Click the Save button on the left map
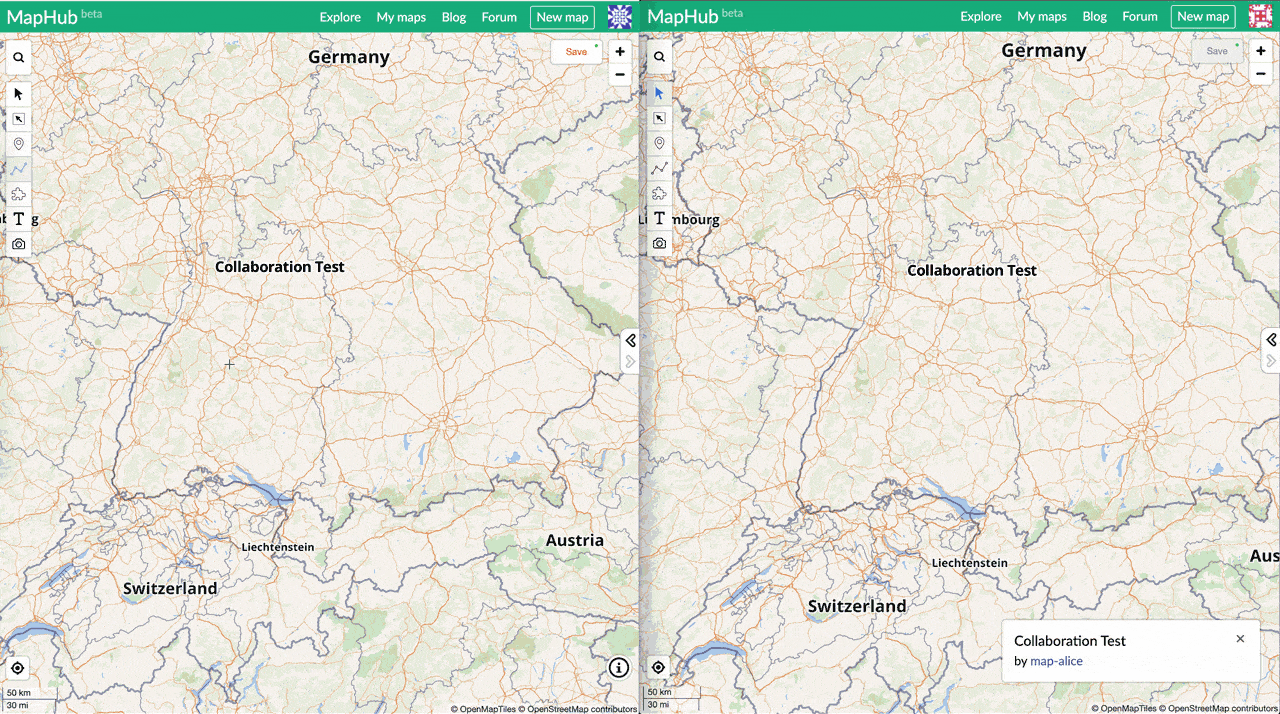Image resolution: width=1280 pixels, height=714 pixels. click(576, 51)
